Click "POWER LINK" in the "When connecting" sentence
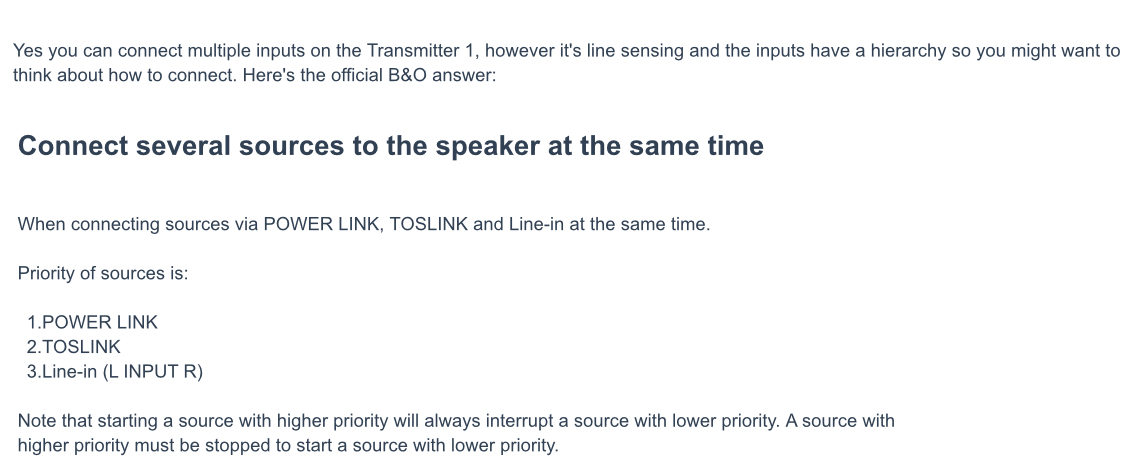1148x475 pixels. pyautogui.click(x=322, y=224)
